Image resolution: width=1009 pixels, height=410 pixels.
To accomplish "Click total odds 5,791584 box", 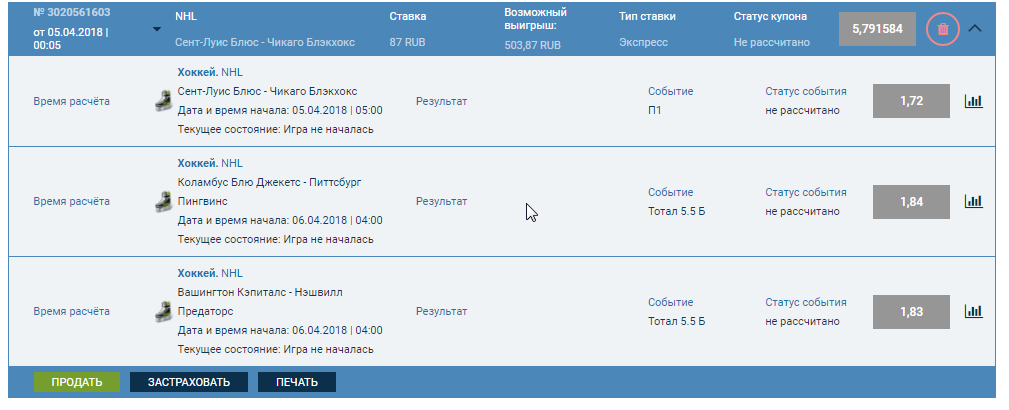I will pos(877,29).
